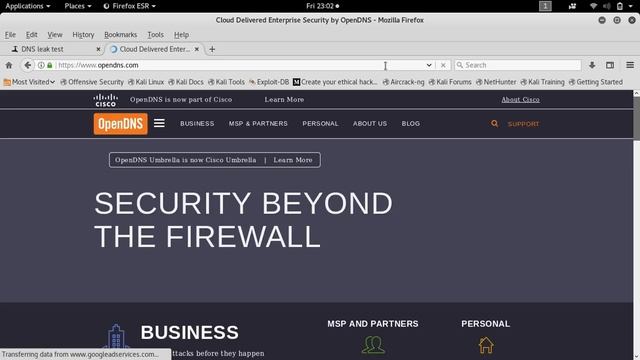This screenshot has height=360, width=640.
Task: Open BLOG in the site navigation
Action: tap(411, 123)
